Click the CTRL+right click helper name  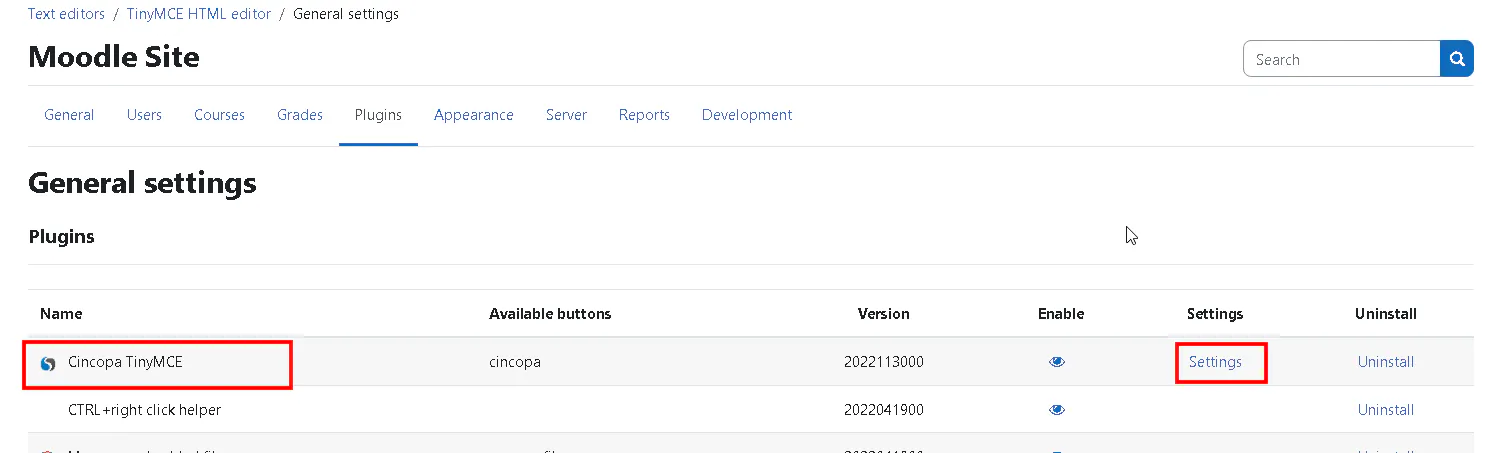click(145, 410)
